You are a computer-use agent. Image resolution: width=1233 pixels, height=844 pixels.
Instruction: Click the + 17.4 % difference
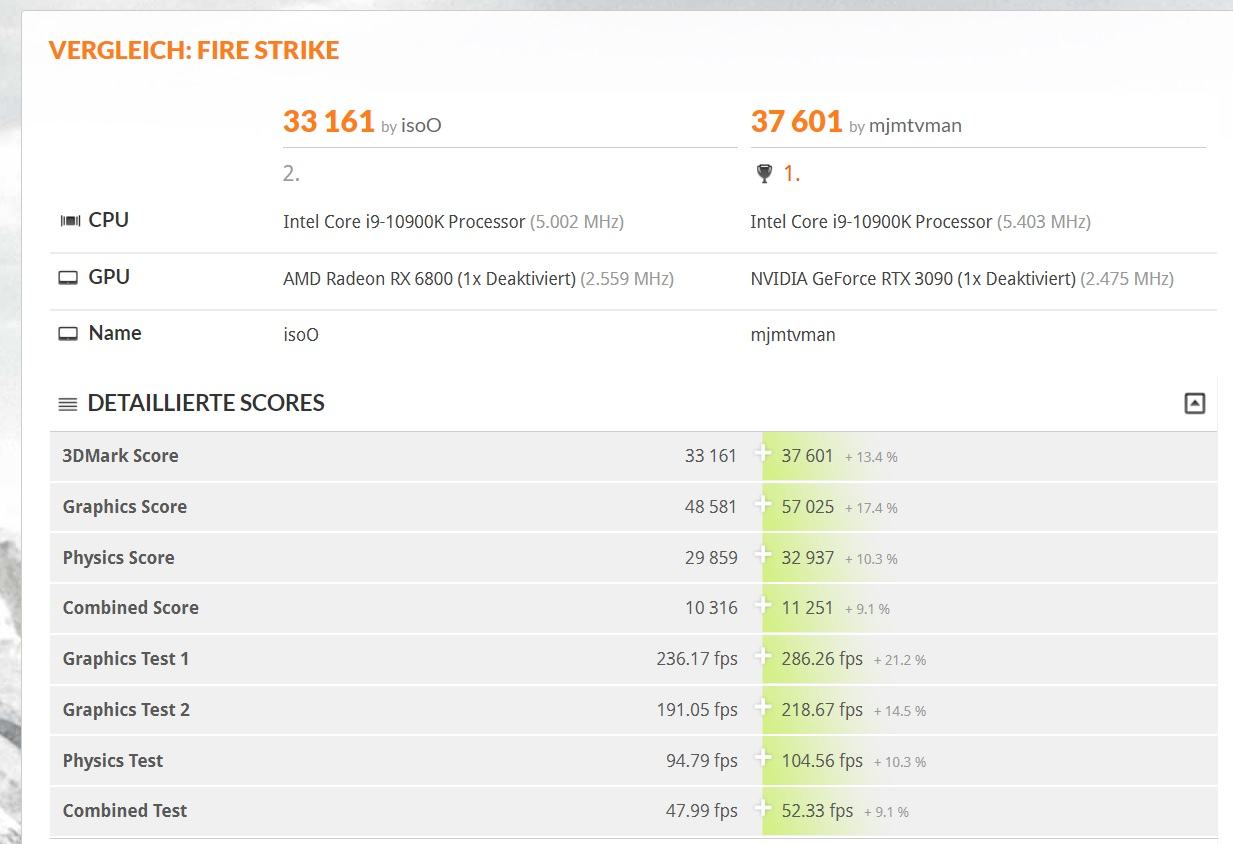click(871, 508)
